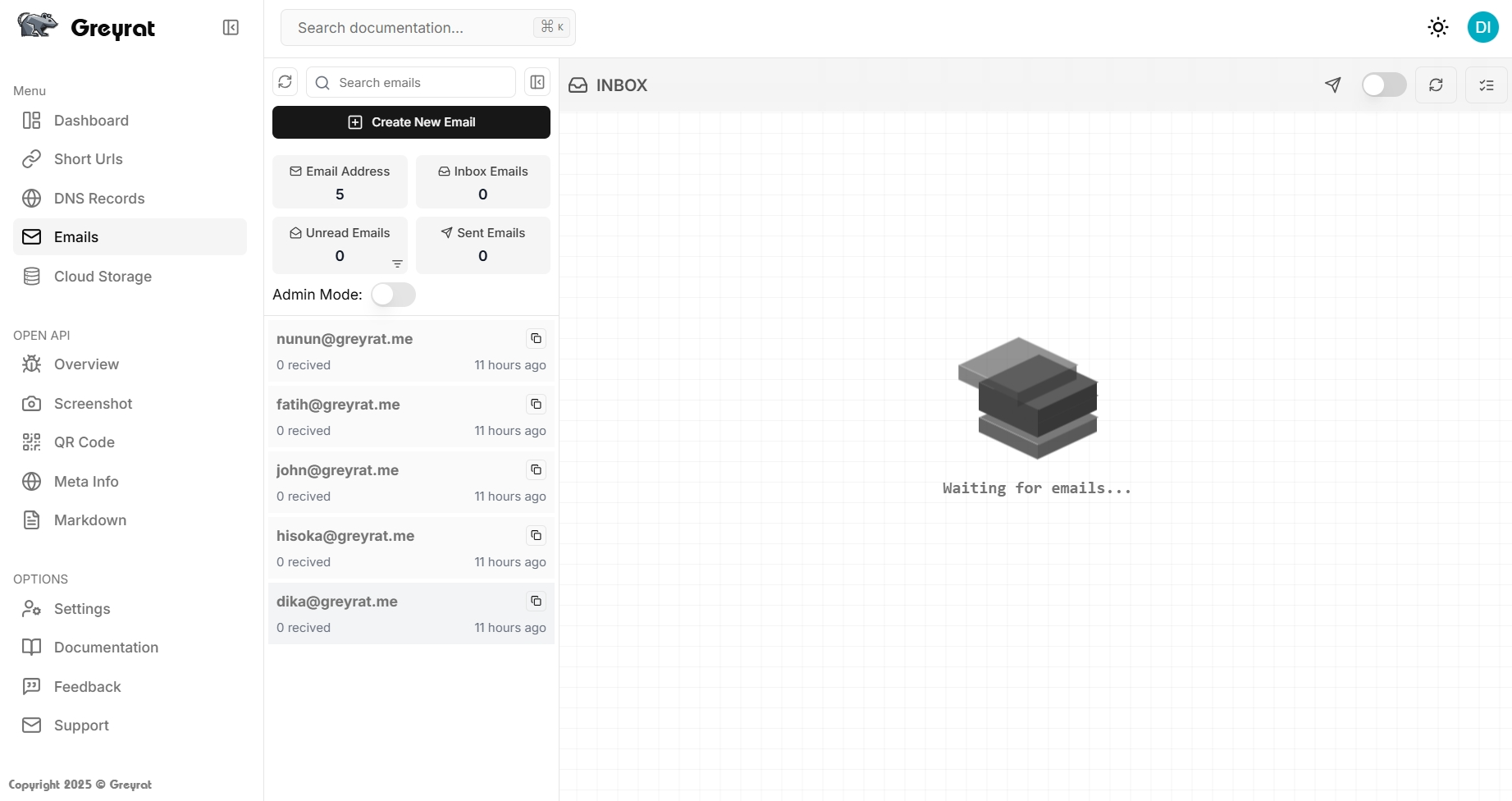
Task: Click the send paper plane icon in inbox header
Action: (x=1332, y=85)
